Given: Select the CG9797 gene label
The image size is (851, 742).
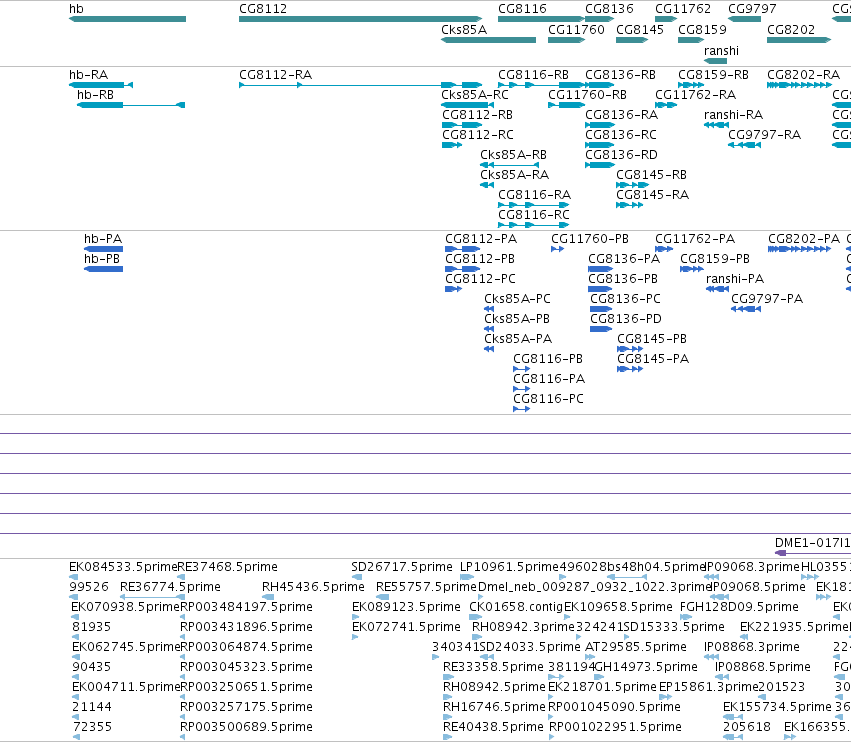Looking at the screenshot, I should click(752, 9).
